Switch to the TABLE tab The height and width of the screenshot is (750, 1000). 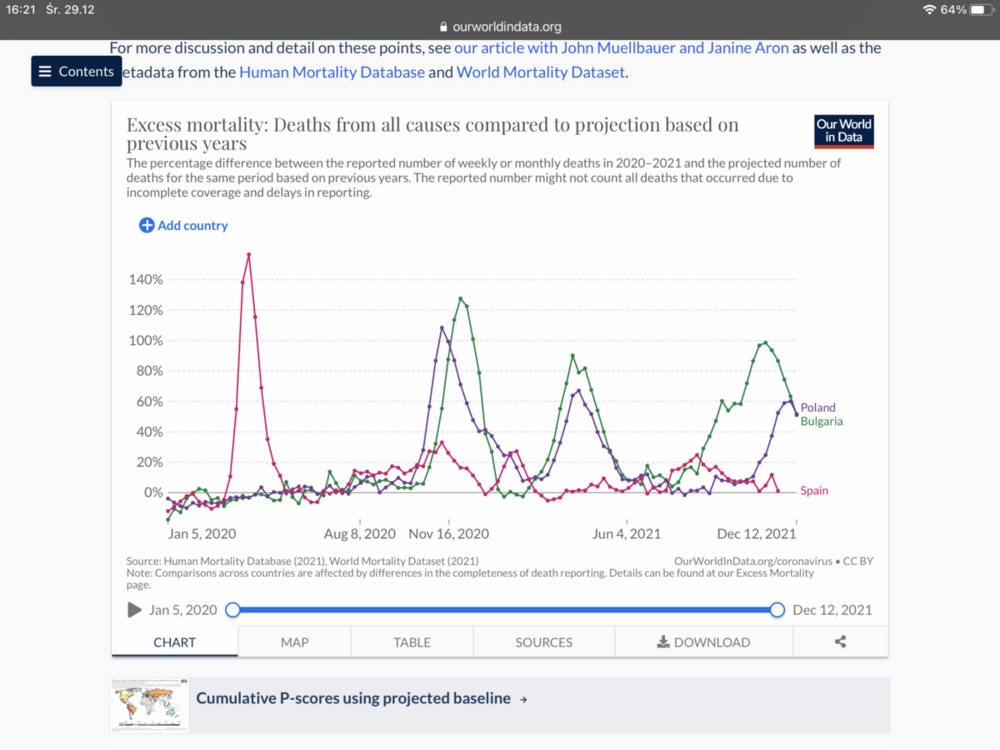412,642
